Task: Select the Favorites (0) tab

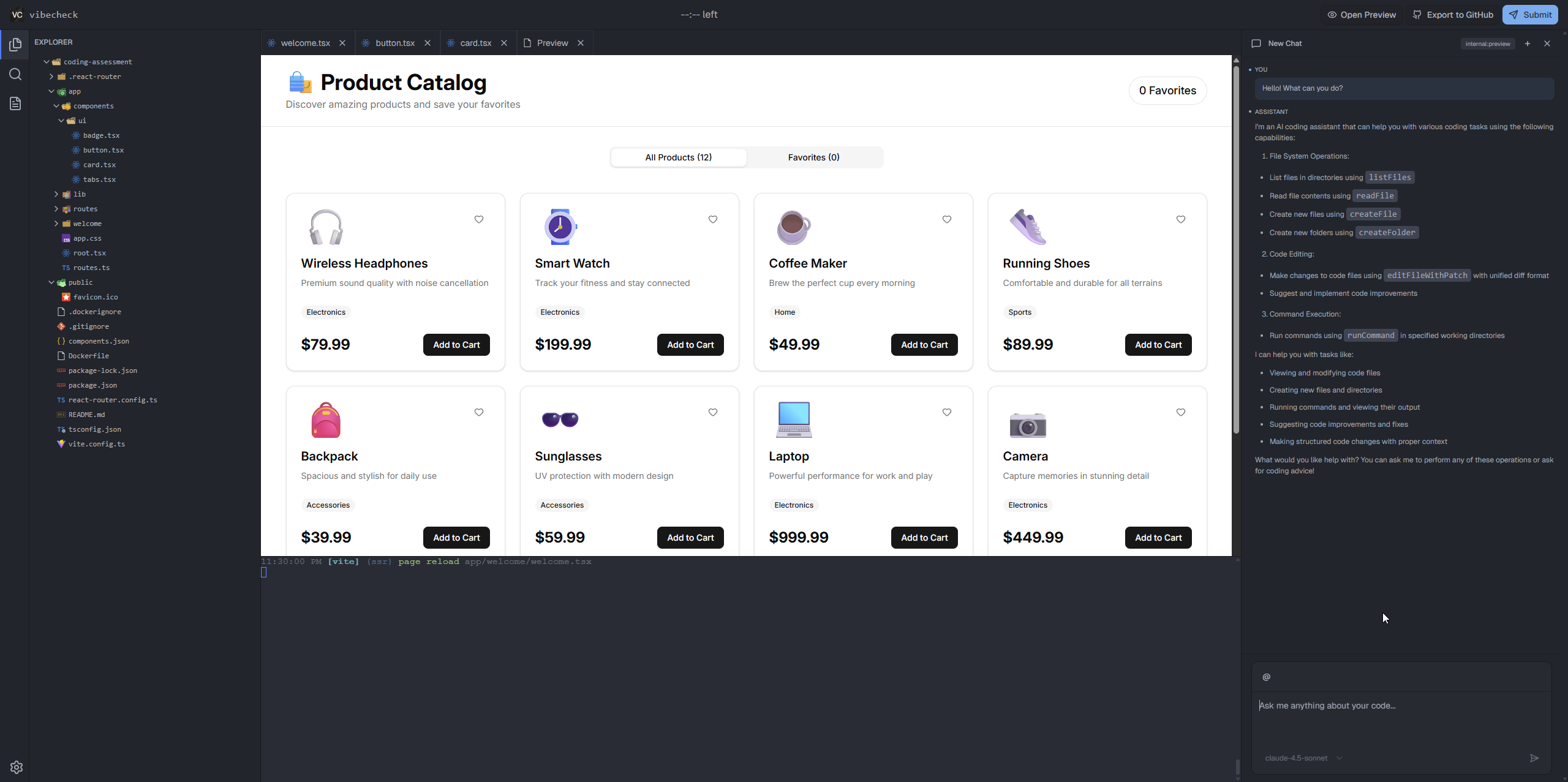Action: coord(813,157)
